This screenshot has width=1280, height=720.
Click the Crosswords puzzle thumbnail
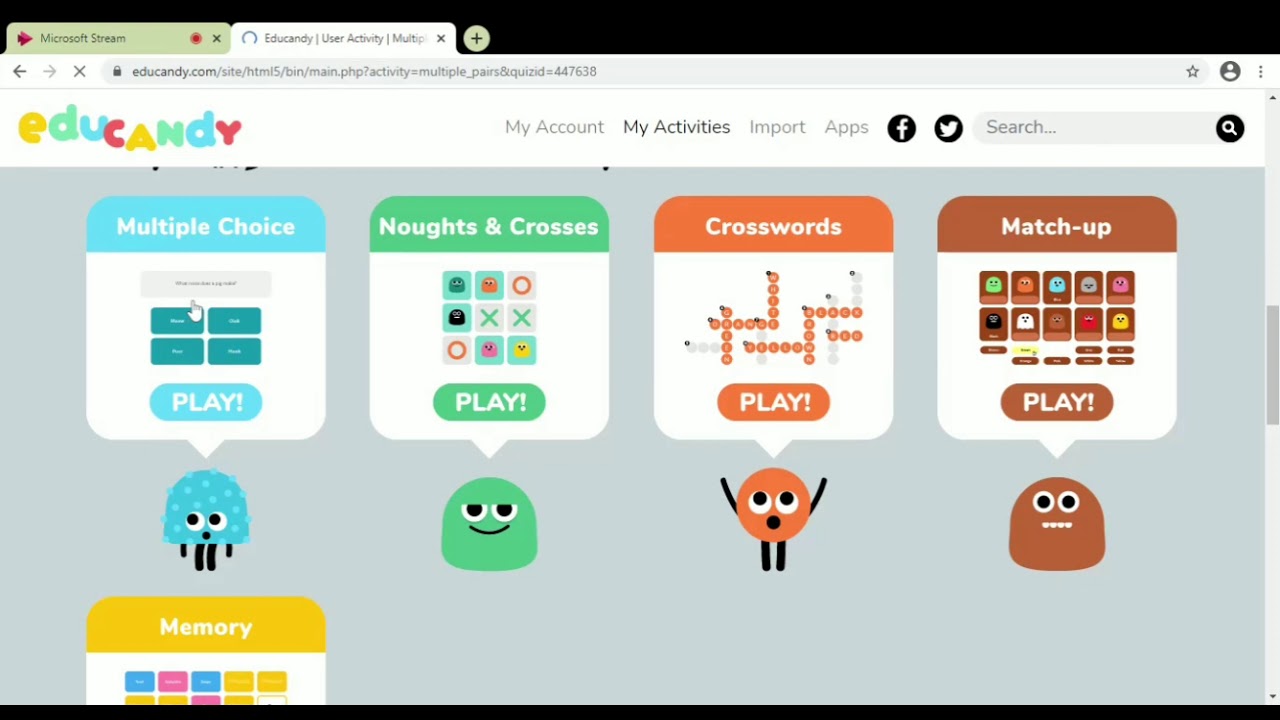[x=773, y=318]
